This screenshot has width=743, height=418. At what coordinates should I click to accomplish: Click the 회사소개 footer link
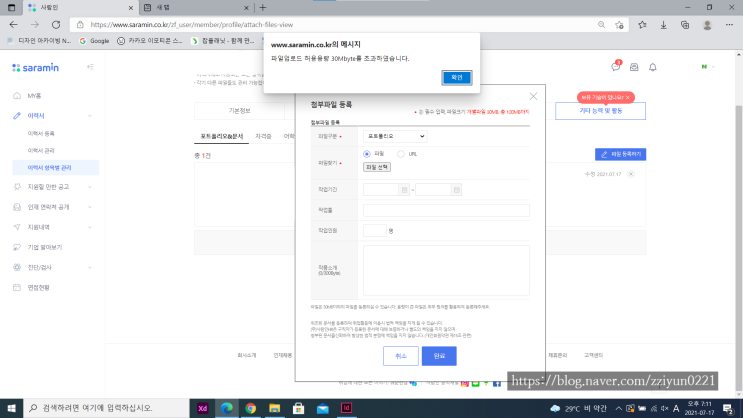246,355
